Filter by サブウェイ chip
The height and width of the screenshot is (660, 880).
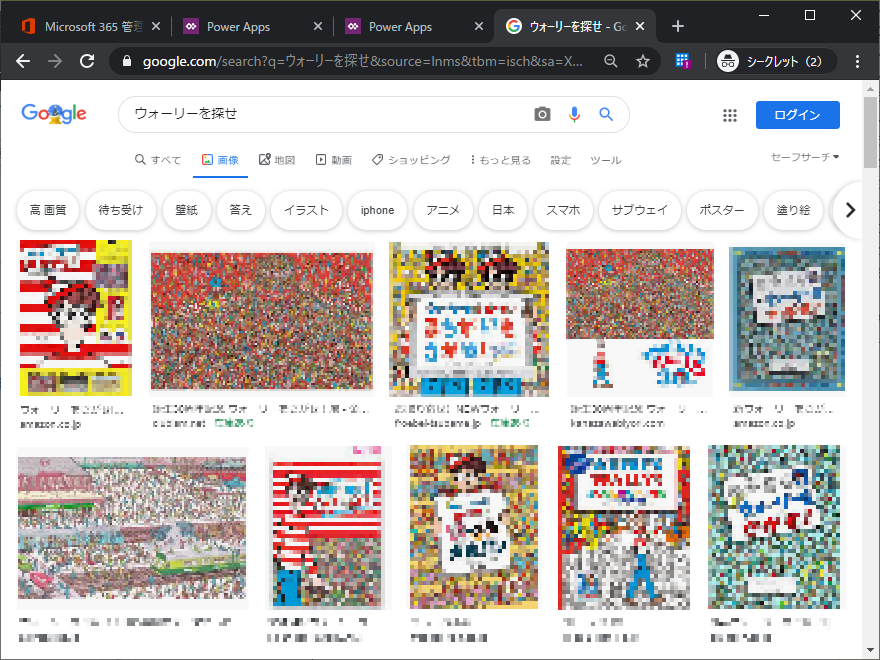pos(640,210)
